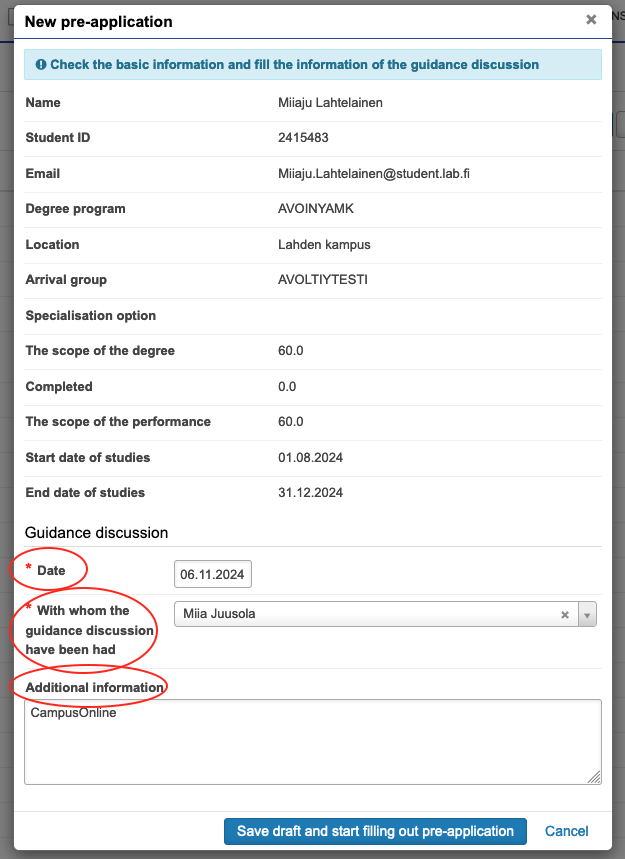The height and width of the screenshot is (859, 625).
Task: Click the Date field label
Action: click(51, 570)
